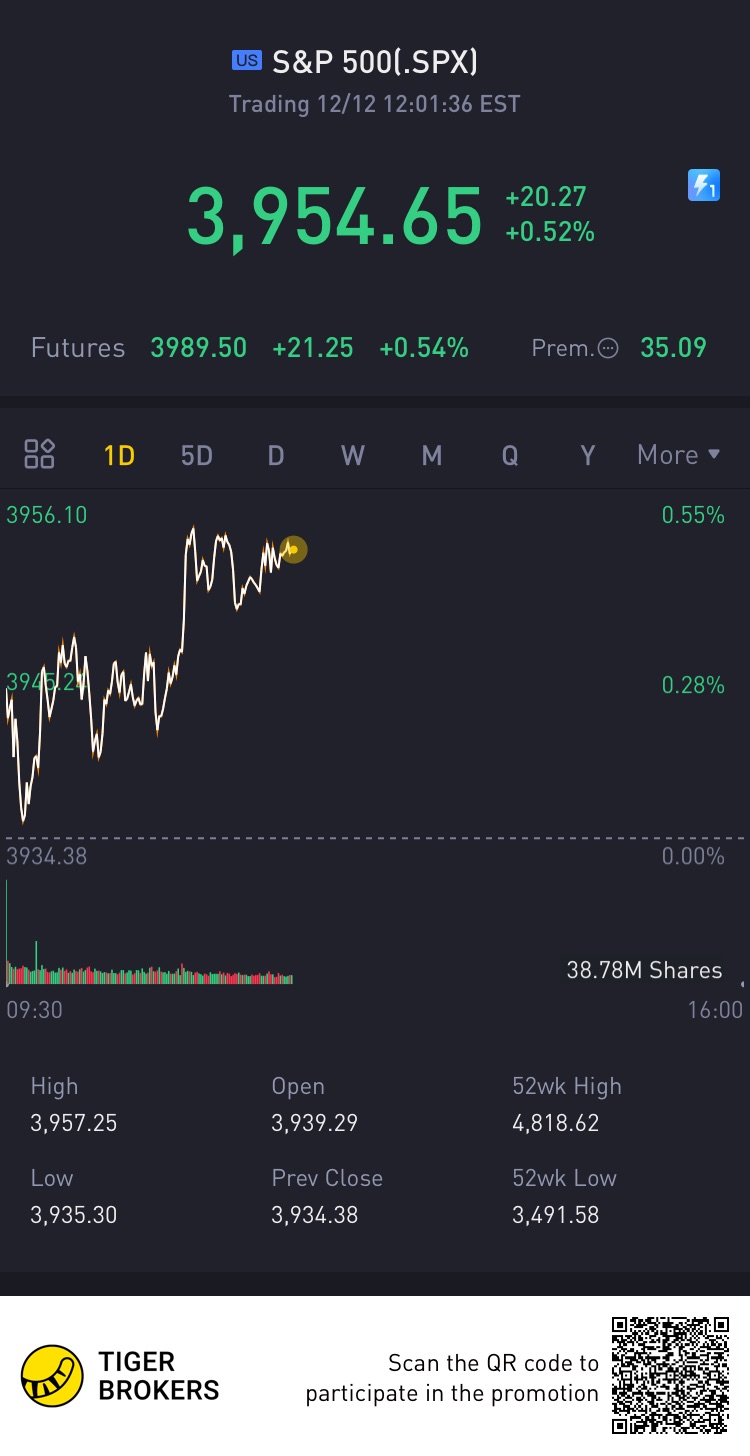This screenshot has height=1456, width=750.
Task: Tap the US market flag badge
Action: pos(246,62)
